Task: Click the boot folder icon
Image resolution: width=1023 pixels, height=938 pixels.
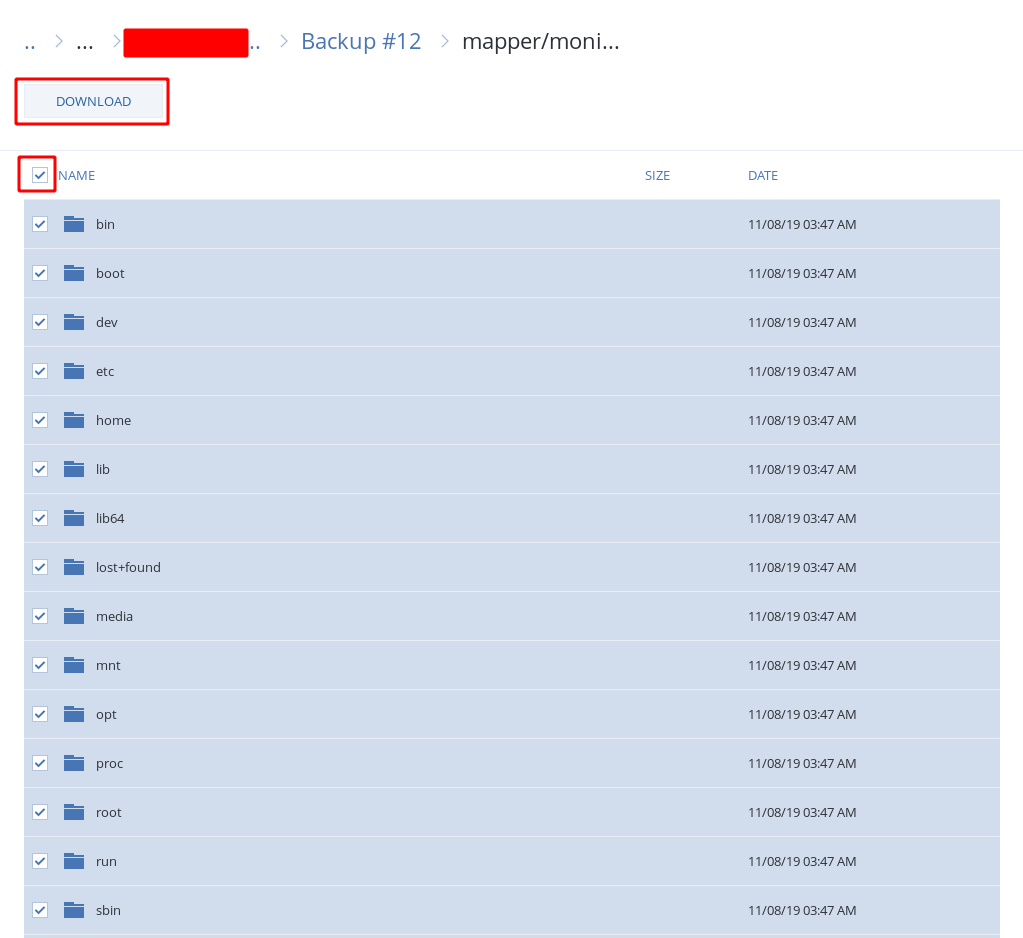Action: (74, 273)
